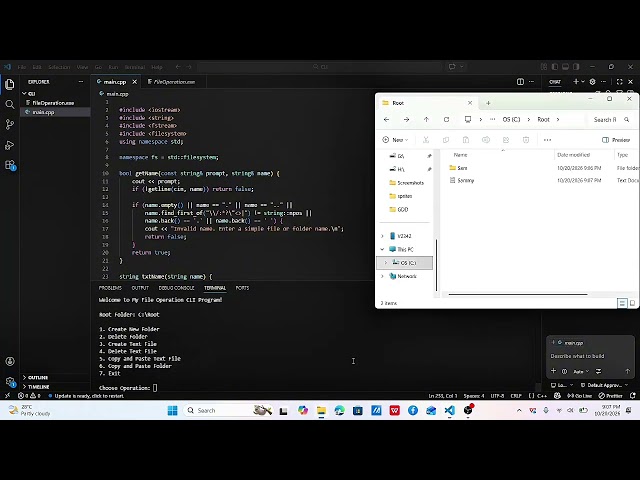Click Prettier in the status bar
This screenshot has height=480, width=640.
[x=611, y=396]
